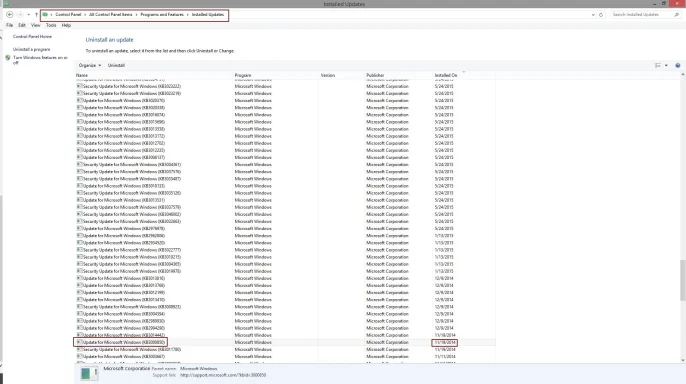Expand chevron after All Control Panel Items
The image size is (686, 384).
136,15
